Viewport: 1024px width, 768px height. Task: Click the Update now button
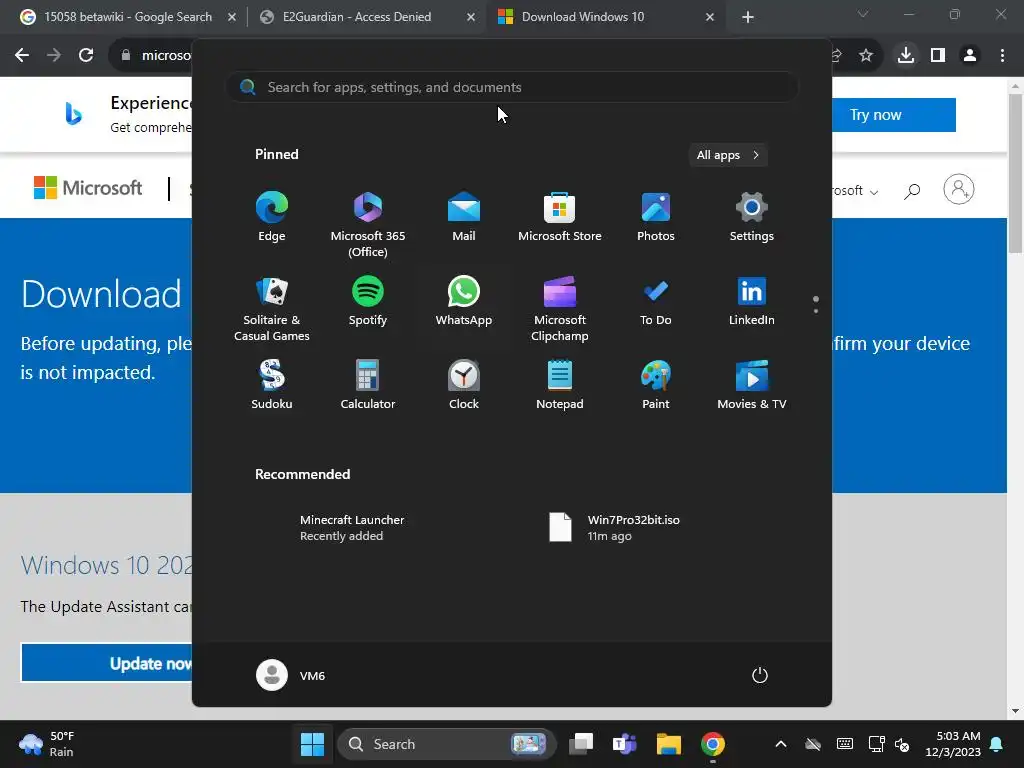click(107, 663)
